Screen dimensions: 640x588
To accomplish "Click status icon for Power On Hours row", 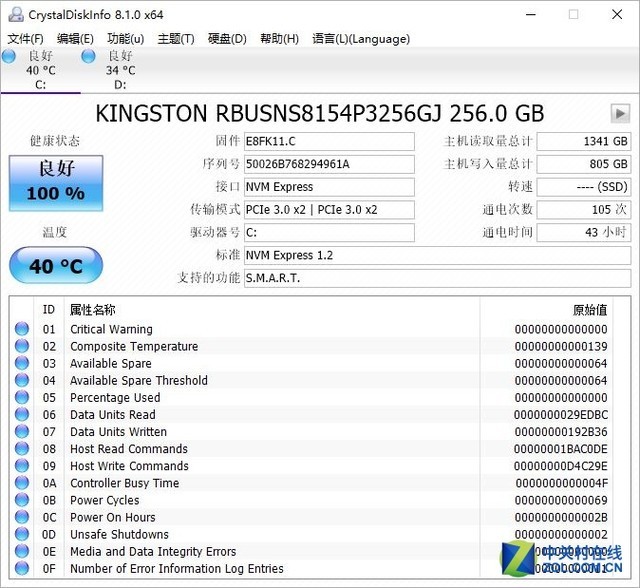I will click(22, 517).
